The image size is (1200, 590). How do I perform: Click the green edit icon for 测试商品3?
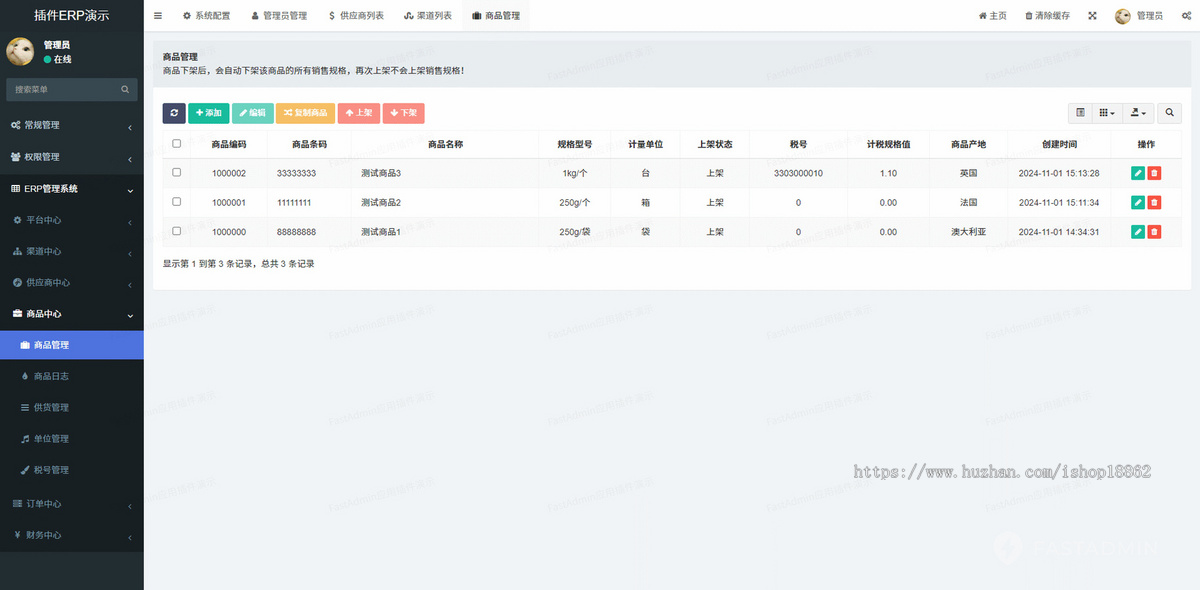coord(1137,172)
